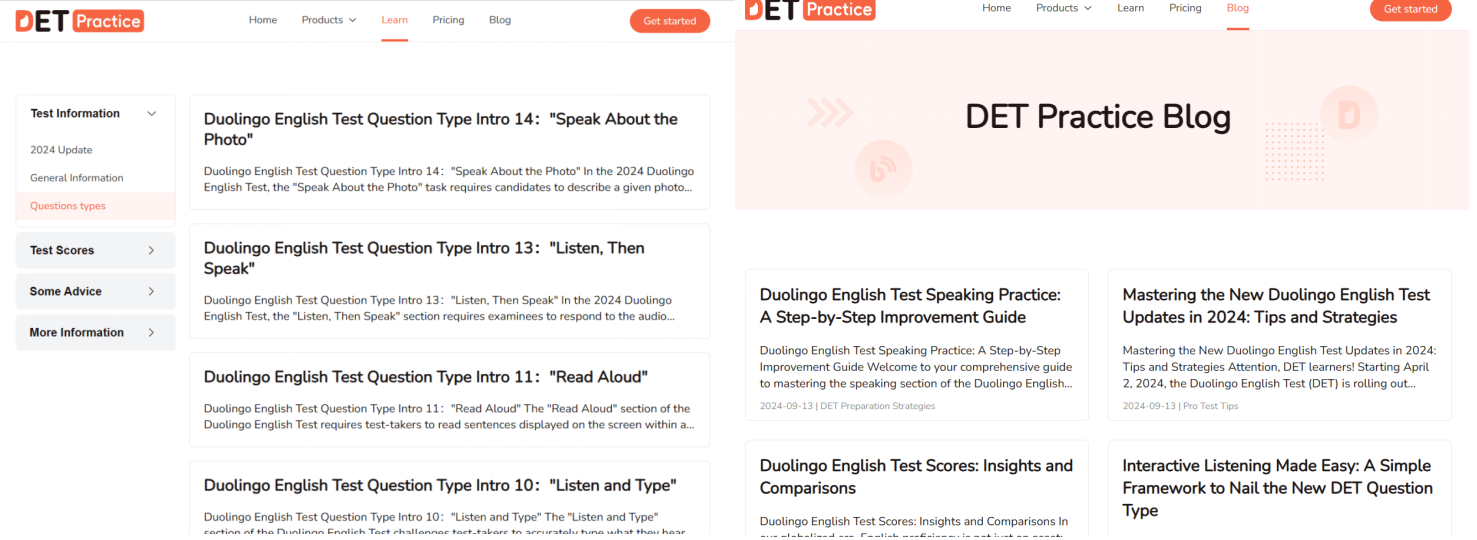Expand the Test Scores sidebar section

click(95, 250)
